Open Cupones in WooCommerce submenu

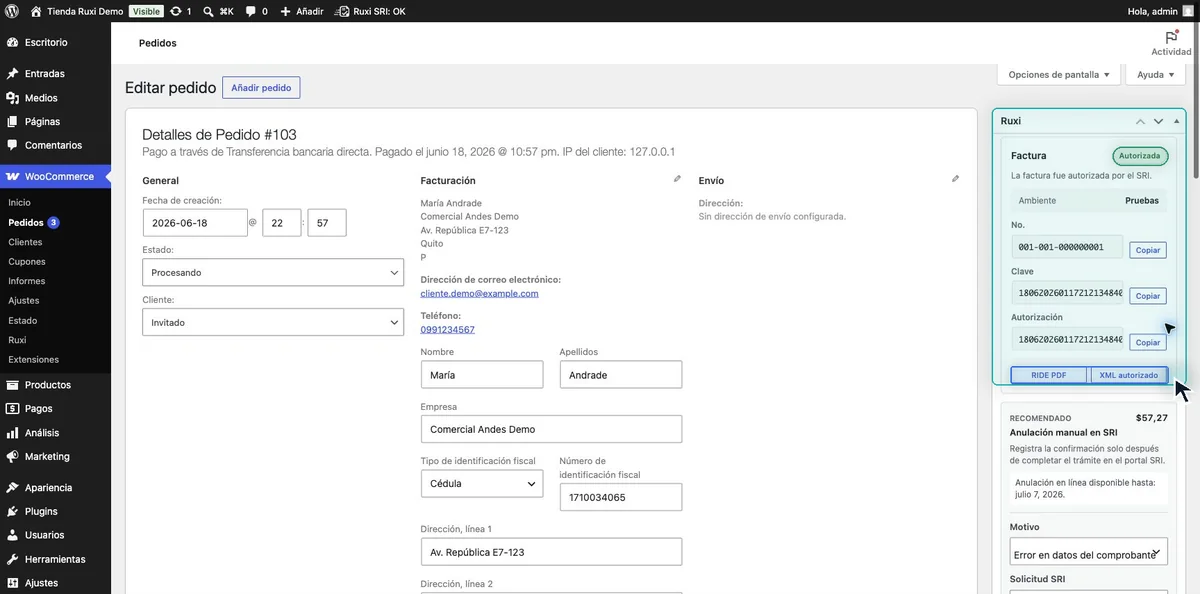[27, 262]
